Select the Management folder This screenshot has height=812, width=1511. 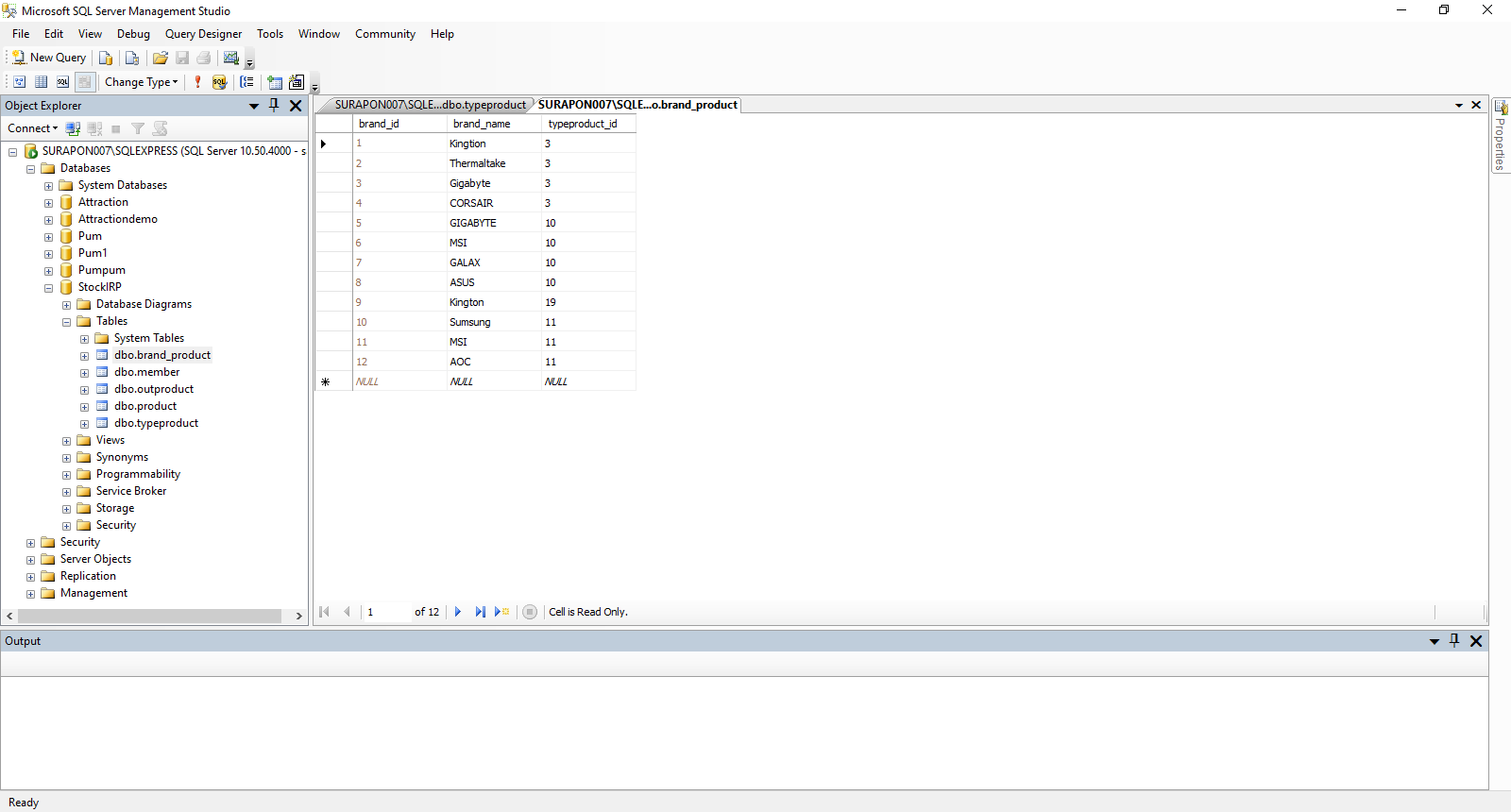93,593
